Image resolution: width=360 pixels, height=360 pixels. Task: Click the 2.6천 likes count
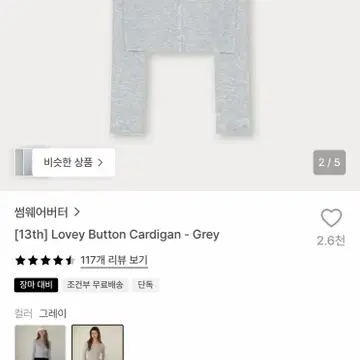click(x=331, y=241)
